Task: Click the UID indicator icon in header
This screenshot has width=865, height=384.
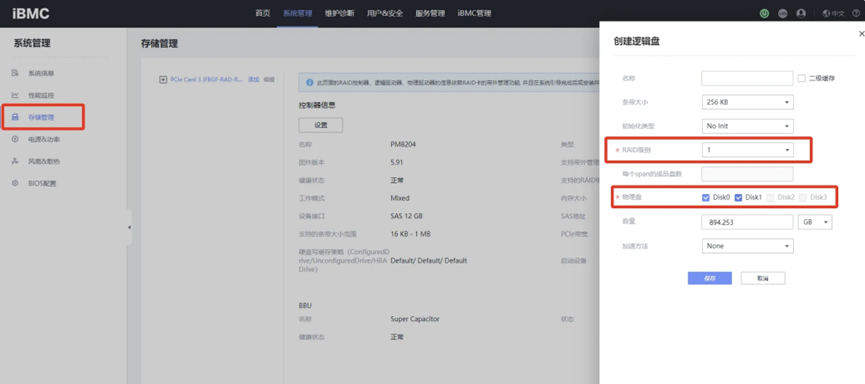Action: pos(782,14)
